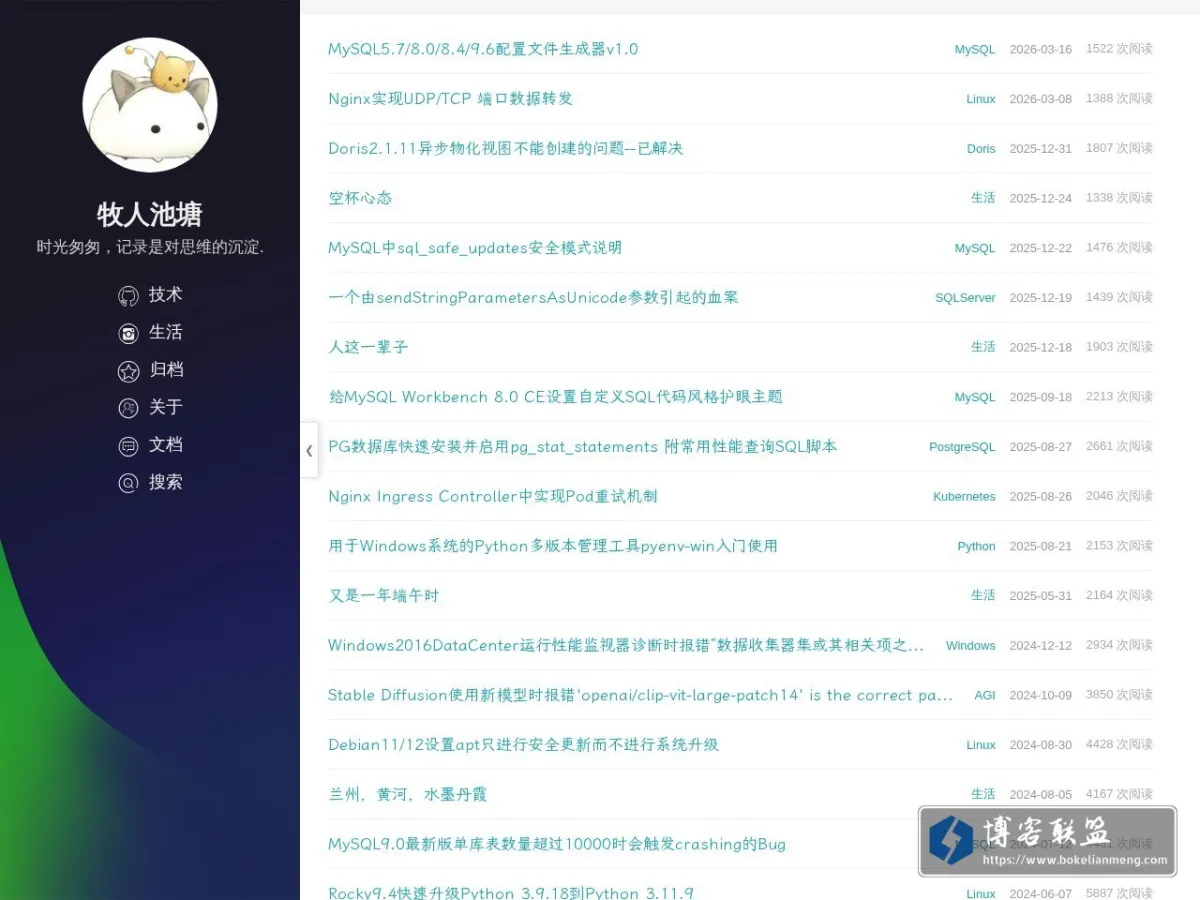
Task: Click the date 2025-12-19
Action: 1040,297
